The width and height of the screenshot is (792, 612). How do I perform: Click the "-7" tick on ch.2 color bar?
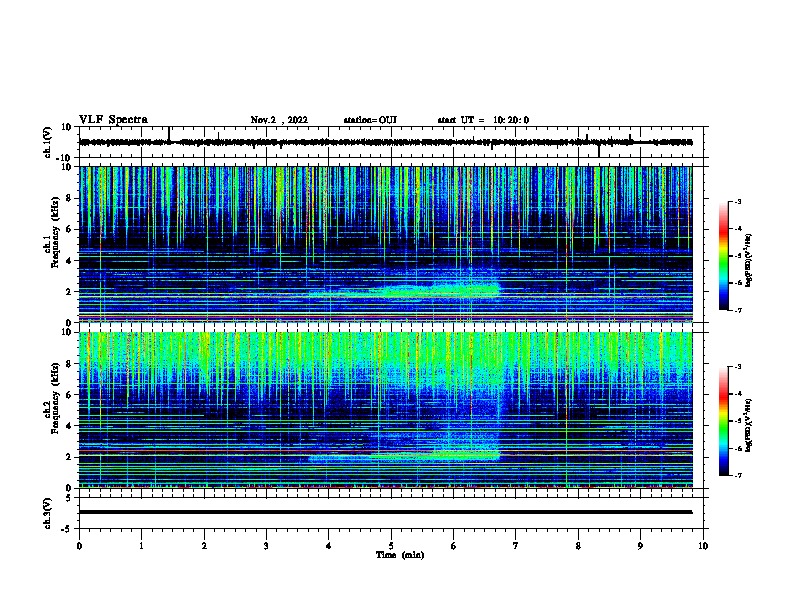pyautogui.click(x=737, y=476)
